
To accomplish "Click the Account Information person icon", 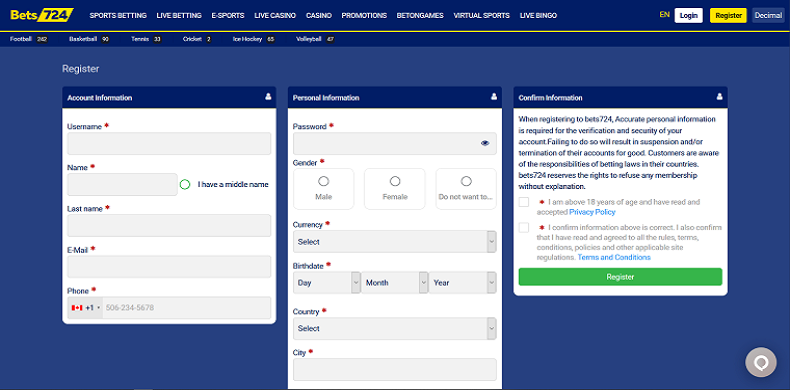I will point(268,97).
